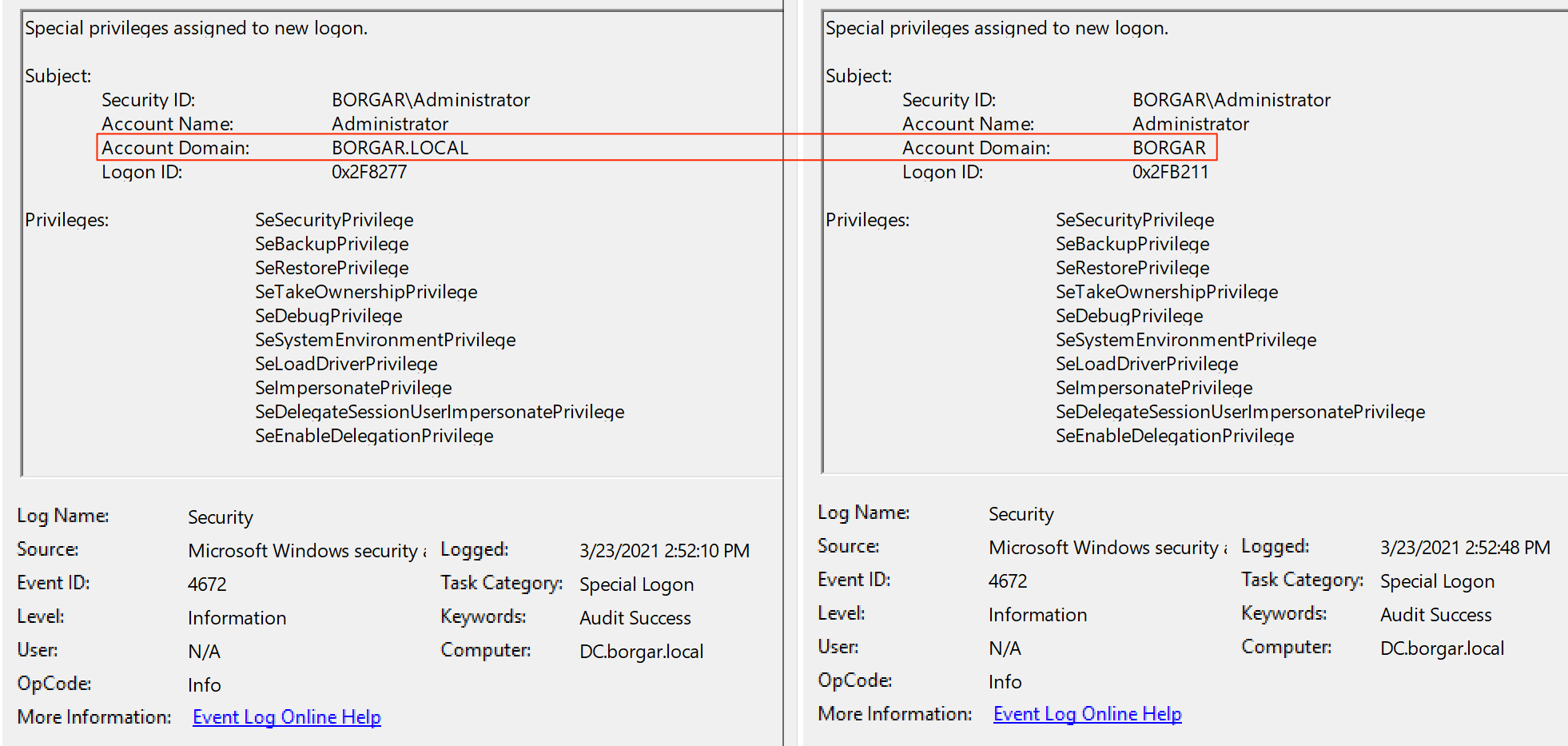Select Event ID 4672 in right panel
Image resolution: width=1568 pixels, height=746 pixels.
1008,581
